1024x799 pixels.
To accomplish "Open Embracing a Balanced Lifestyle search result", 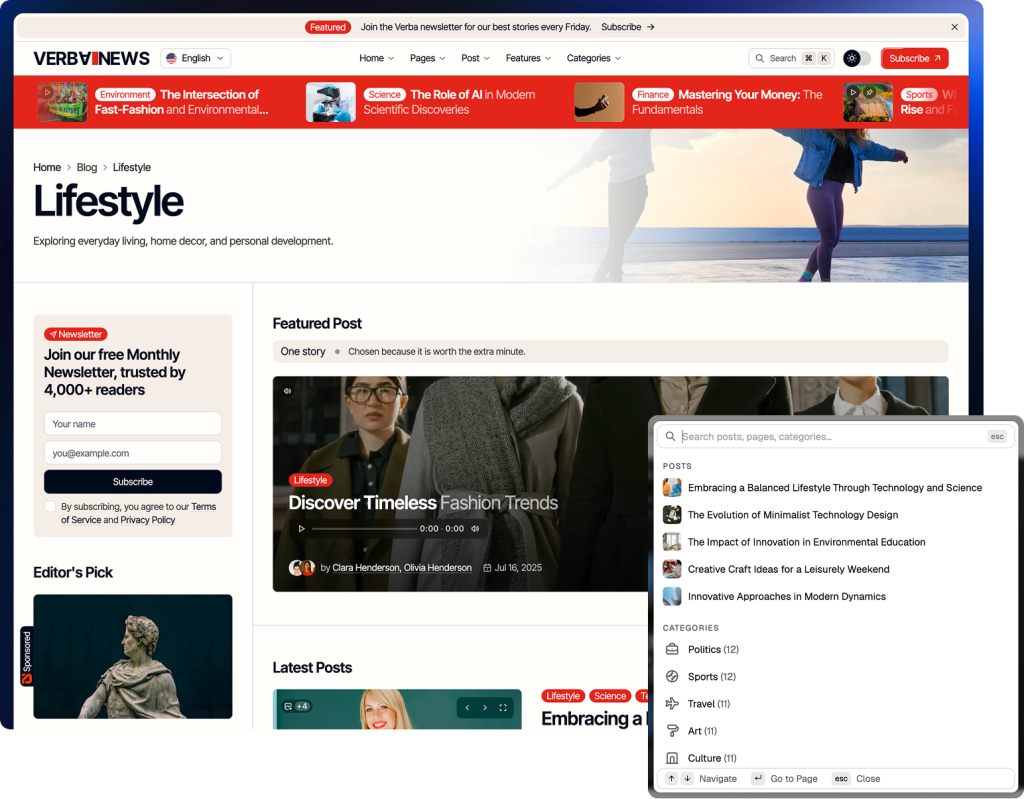I will point(835,487).
